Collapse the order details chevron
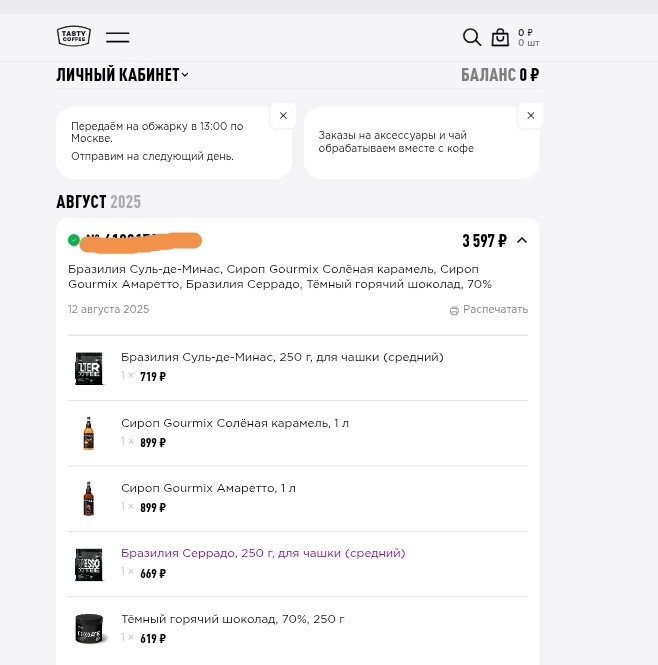 [521, 241]
